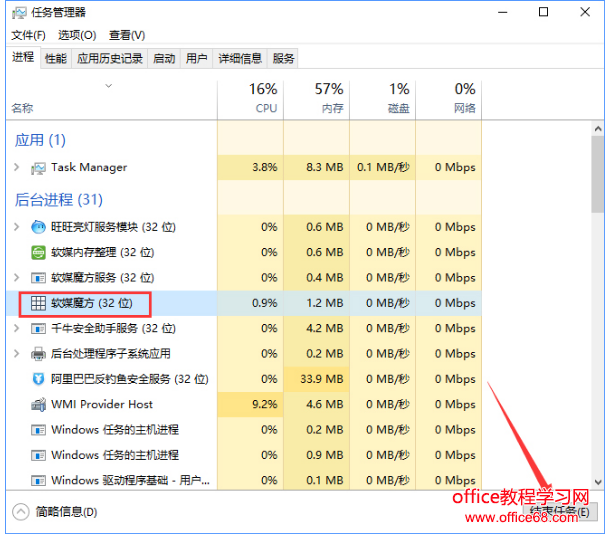Click the Task Manager app icon in the process list
The width and height of the screenshot is (608, 534).
(38, 168)
